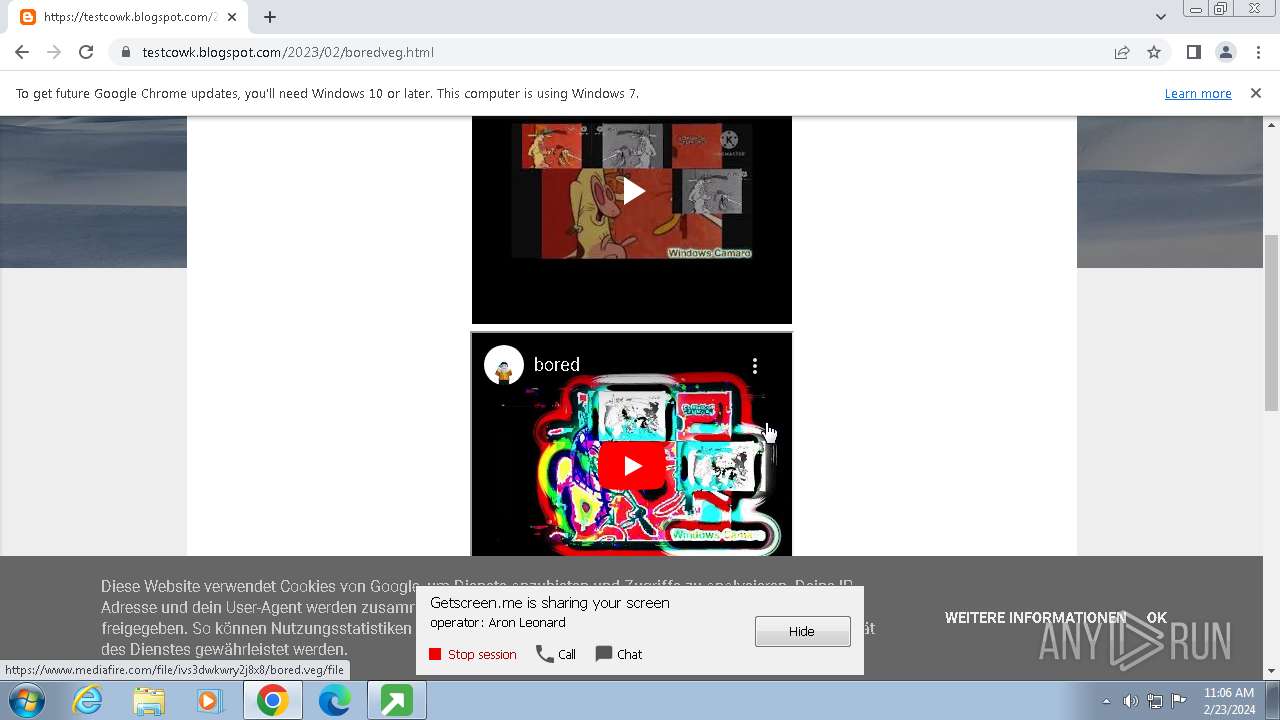Open the YouTube embed options menu
This screenshot has width=1280, height=720.
click(x=755, y=366)
